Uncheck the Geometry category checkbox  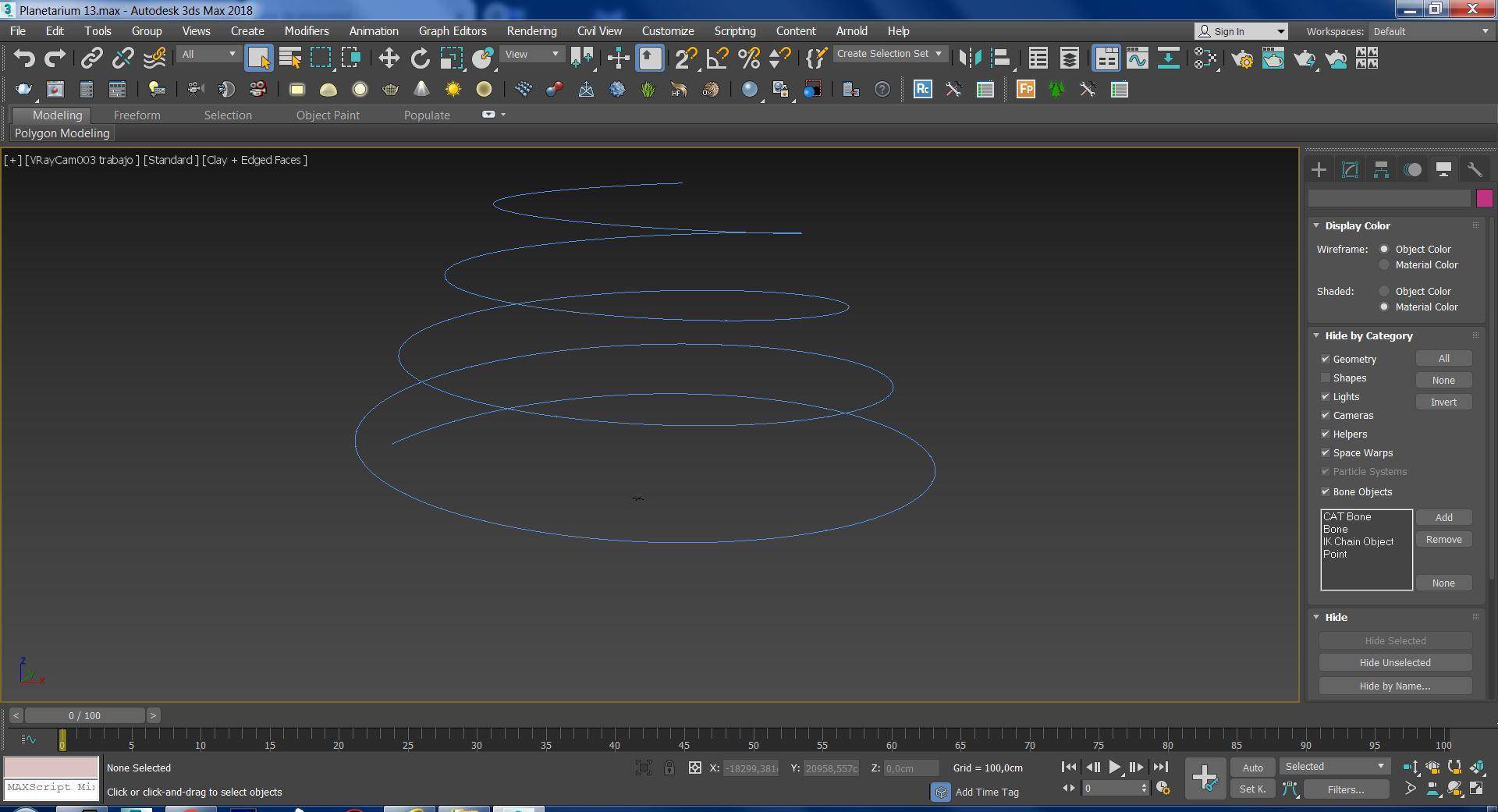(x=1325, y=360)
